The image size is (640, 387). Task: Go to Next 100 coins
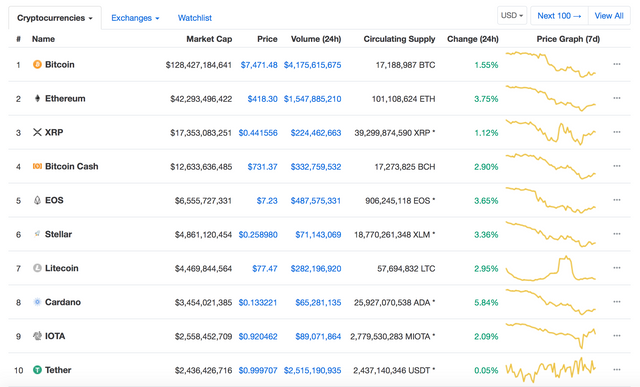click(x=559, y=16)
